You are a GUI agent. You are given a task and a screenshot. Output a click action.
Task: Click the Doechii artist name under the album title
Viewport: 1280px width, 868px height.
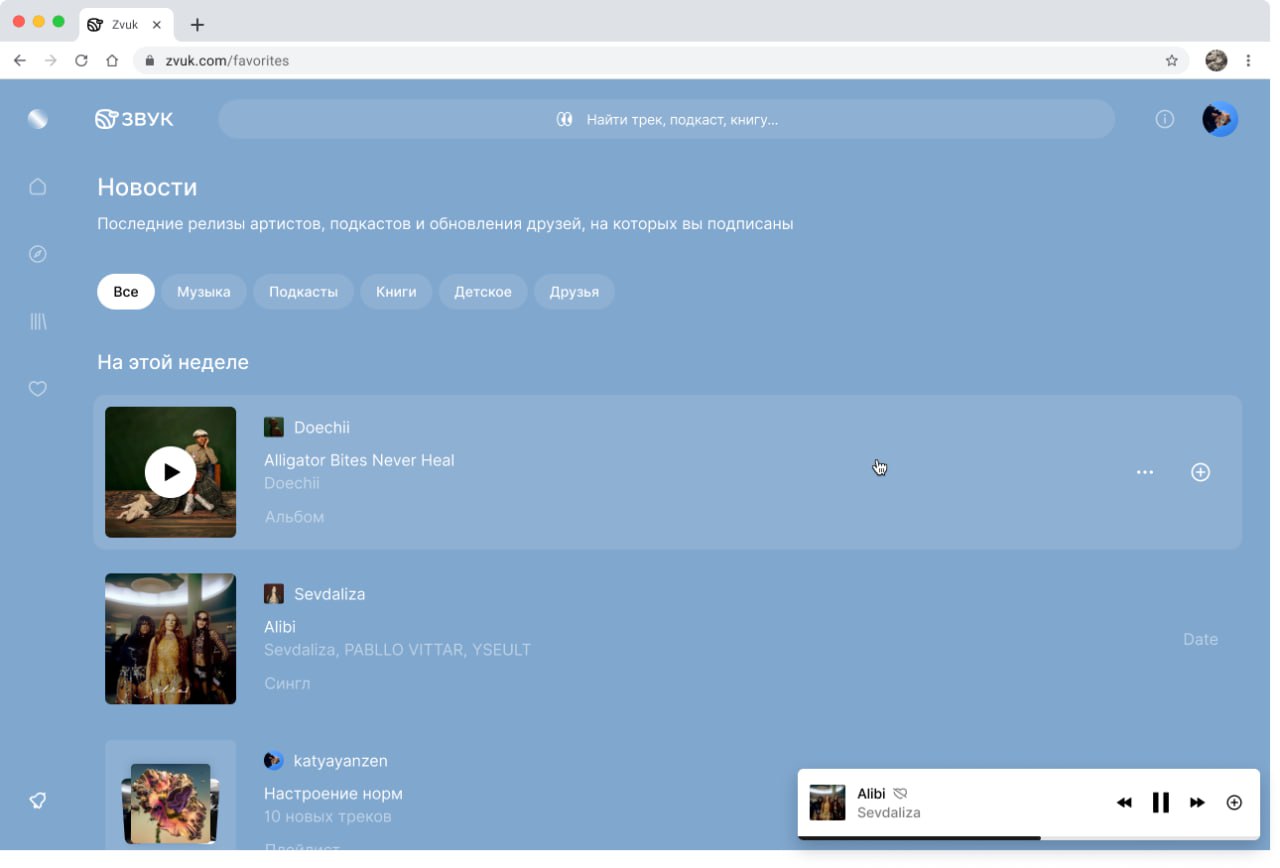tap(292, 483)
